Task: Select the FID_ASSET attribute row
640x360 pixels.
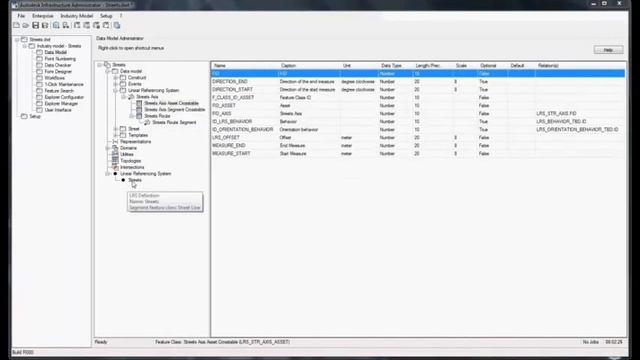Action: (x=418, y=106)
